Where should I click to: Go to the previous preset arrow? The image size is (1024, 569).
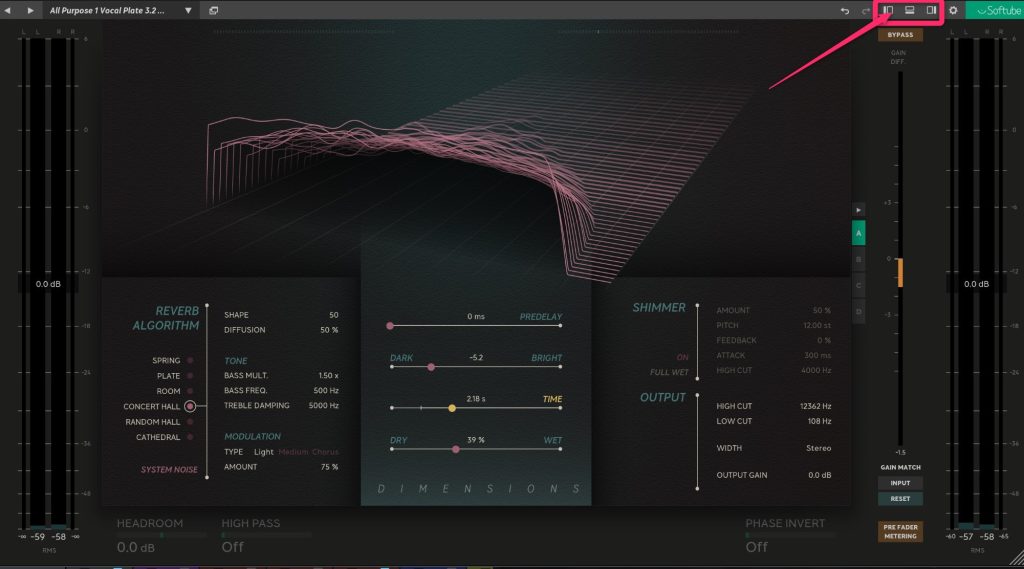10,10
